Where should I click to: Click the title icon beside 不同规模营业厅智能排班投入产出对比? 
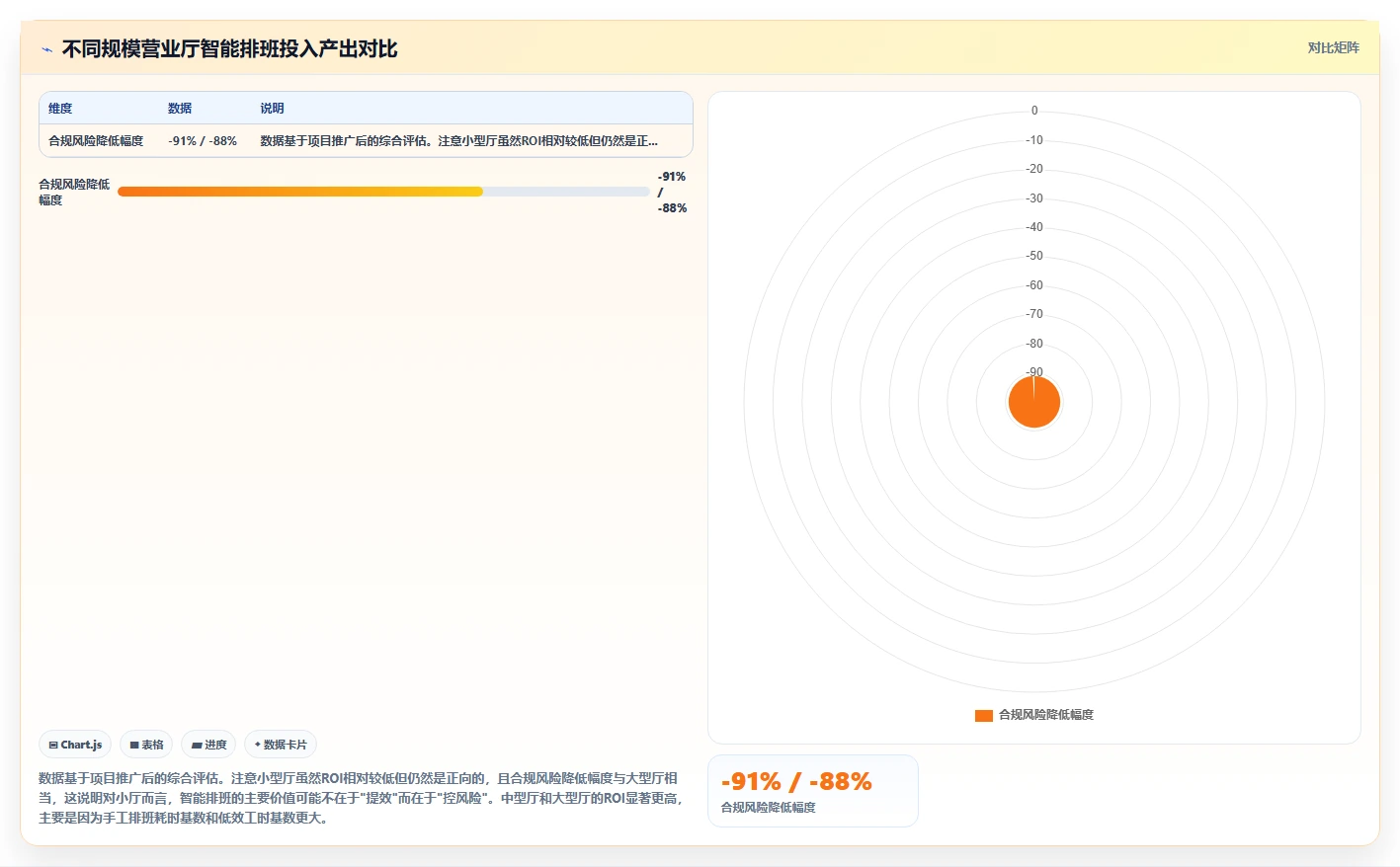[46, 49]
